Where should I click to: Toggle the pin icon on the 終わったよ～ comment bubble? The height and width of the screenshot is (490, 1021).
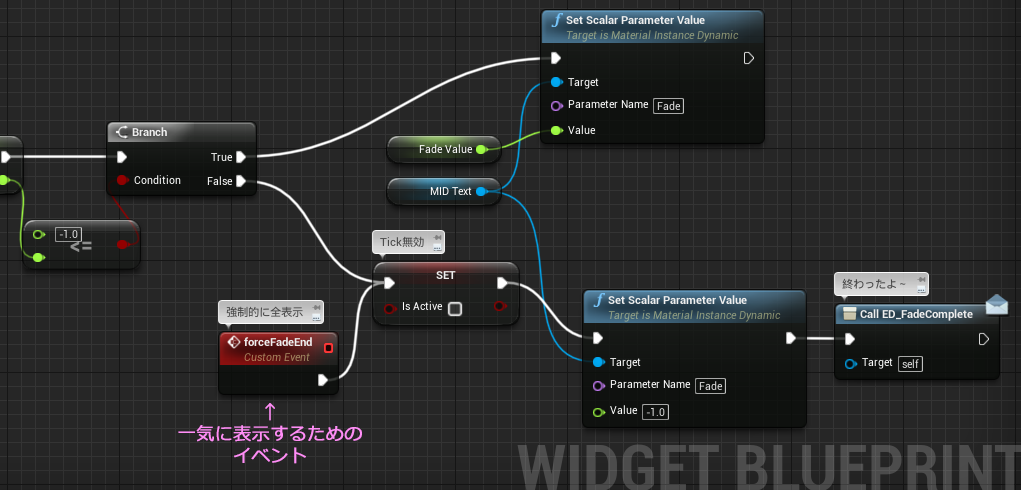[x=921, y=280]
